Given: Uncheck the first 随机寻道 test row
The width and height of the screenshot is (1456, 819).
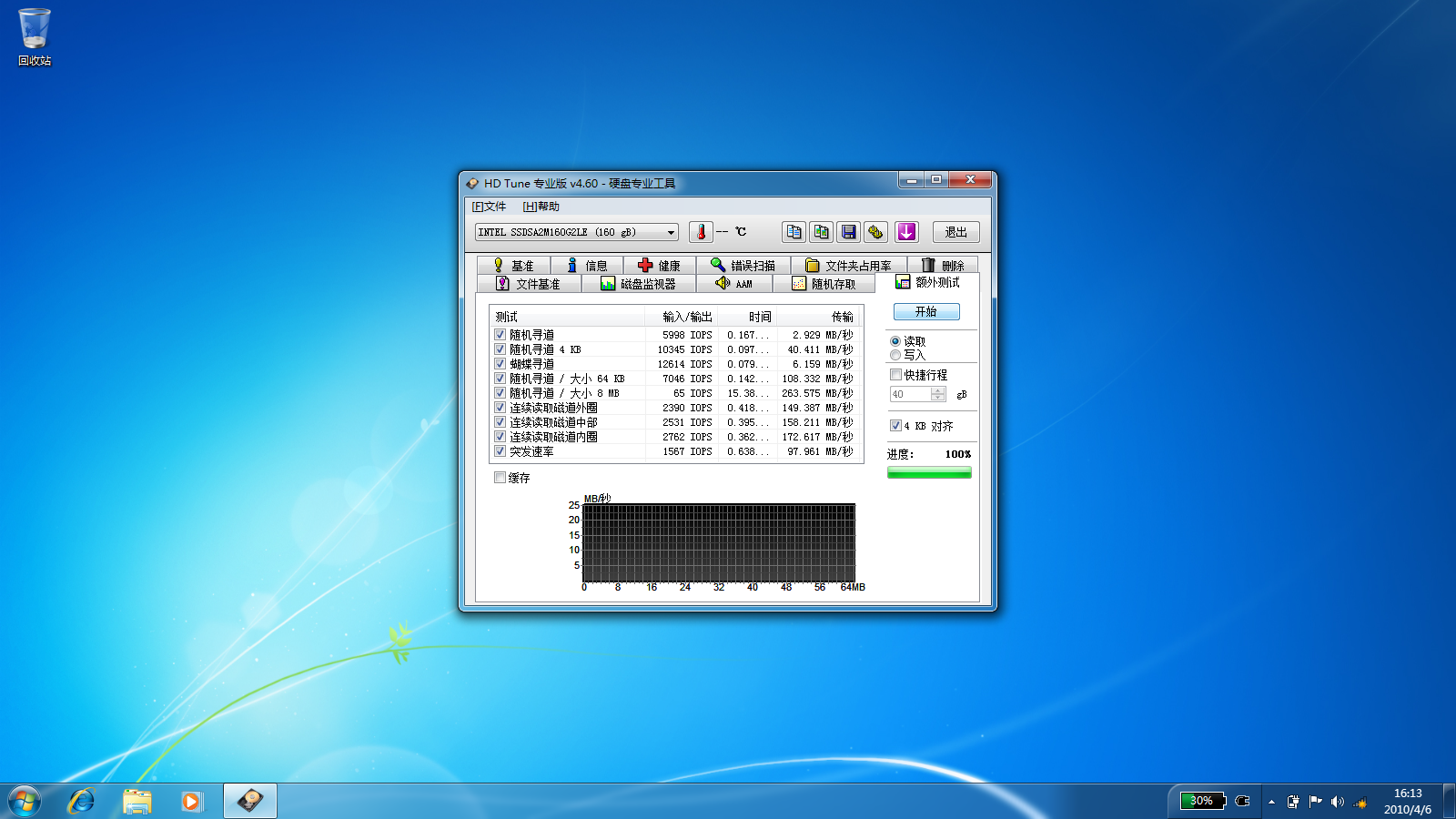Looking at the screenshot, I should [x=500, y=334].
